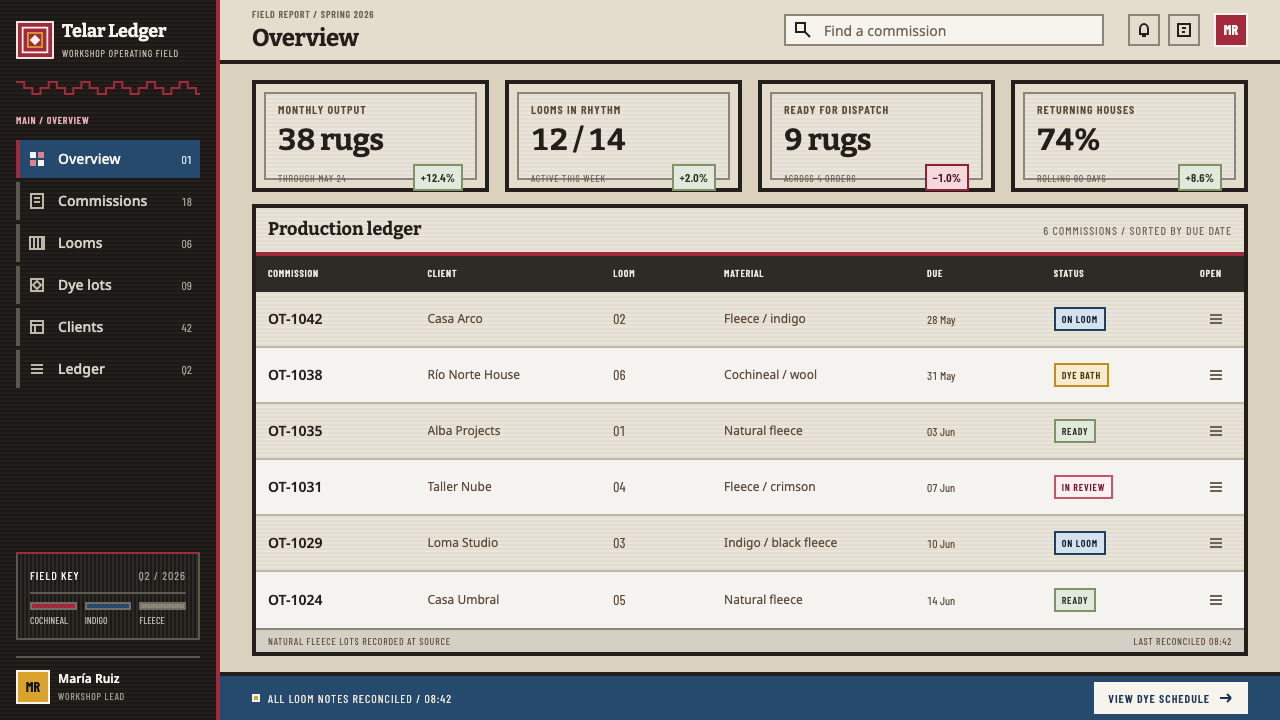Click the +12.4% monthly output badge

pyautogui.click(x=438, y=178)
